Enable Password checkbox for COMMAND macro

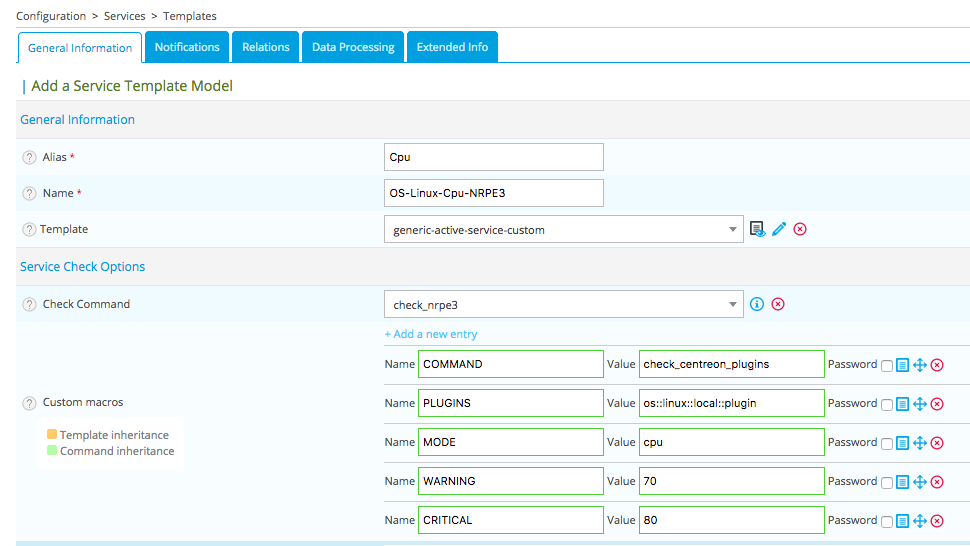(887, 365)
